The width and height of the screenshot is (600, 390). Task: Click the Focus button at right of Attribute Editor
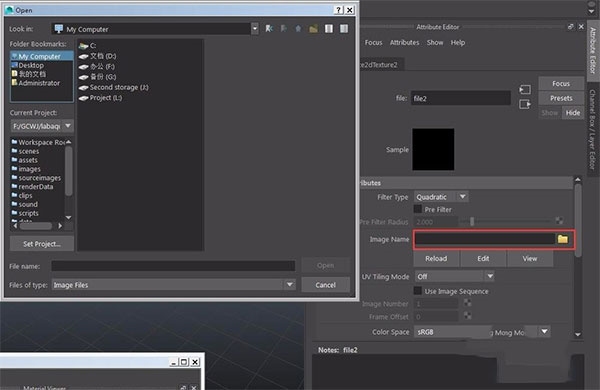561,83
